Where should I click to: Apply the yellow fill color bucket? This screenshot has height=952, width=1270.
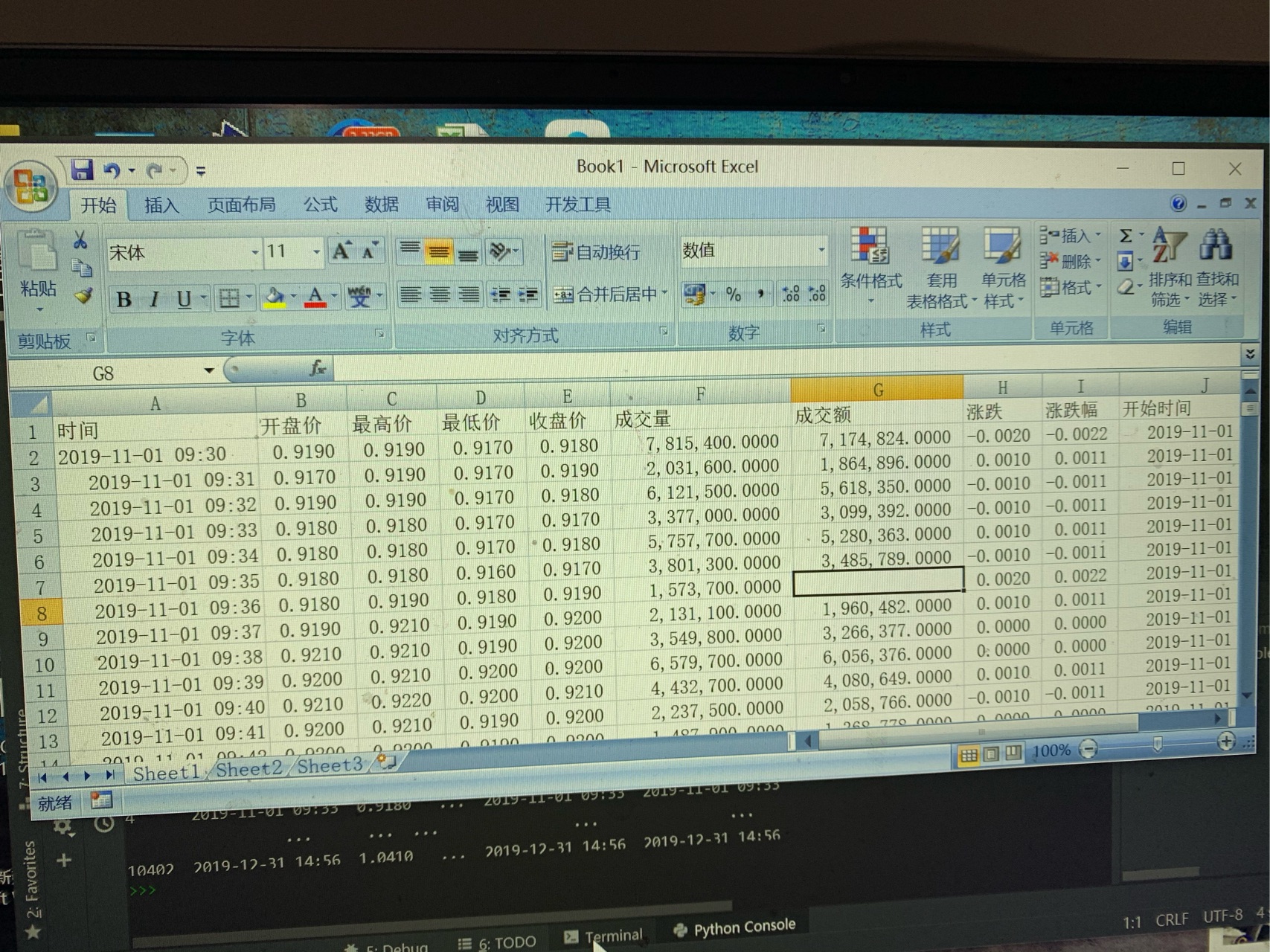[x=275, y=297]
